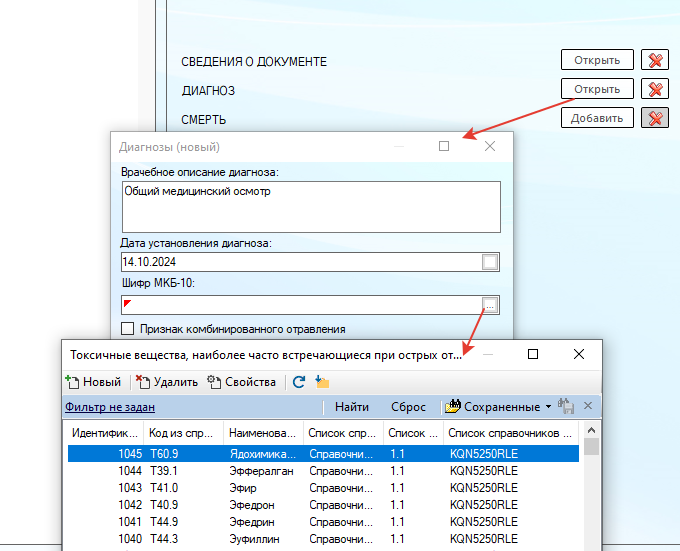680x551 pixels.
Task: Click Добавить button for СМЕРТЬ
Action: pos(597,118)
